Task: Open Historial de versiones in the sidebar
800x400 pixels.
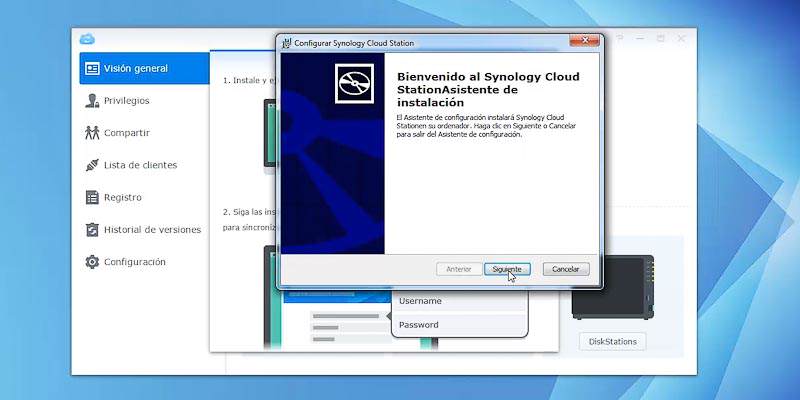Action: (144, 230)
